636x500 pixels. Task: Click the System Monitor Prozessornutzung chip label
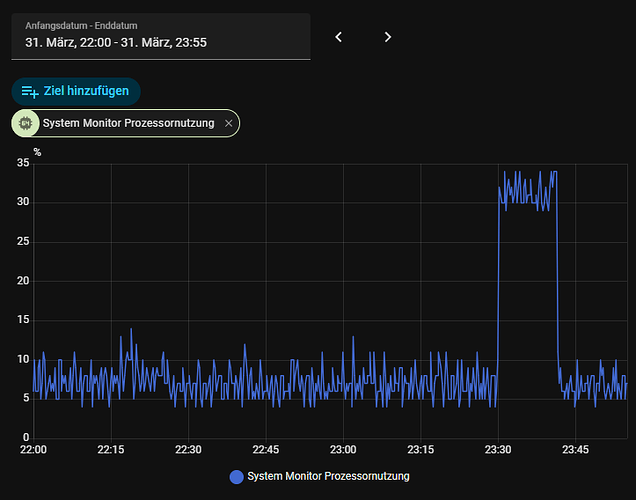point(129,123)
